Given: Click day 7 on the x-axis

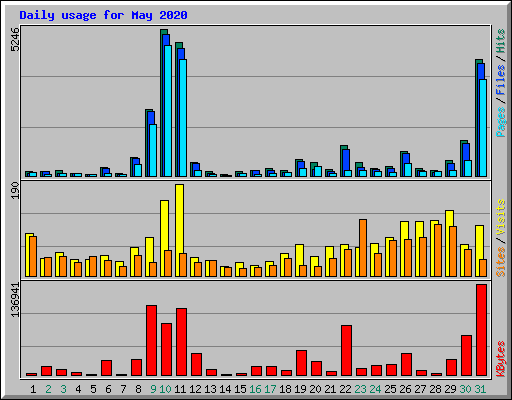Looking at the screenshot, I should pos(123,389).
